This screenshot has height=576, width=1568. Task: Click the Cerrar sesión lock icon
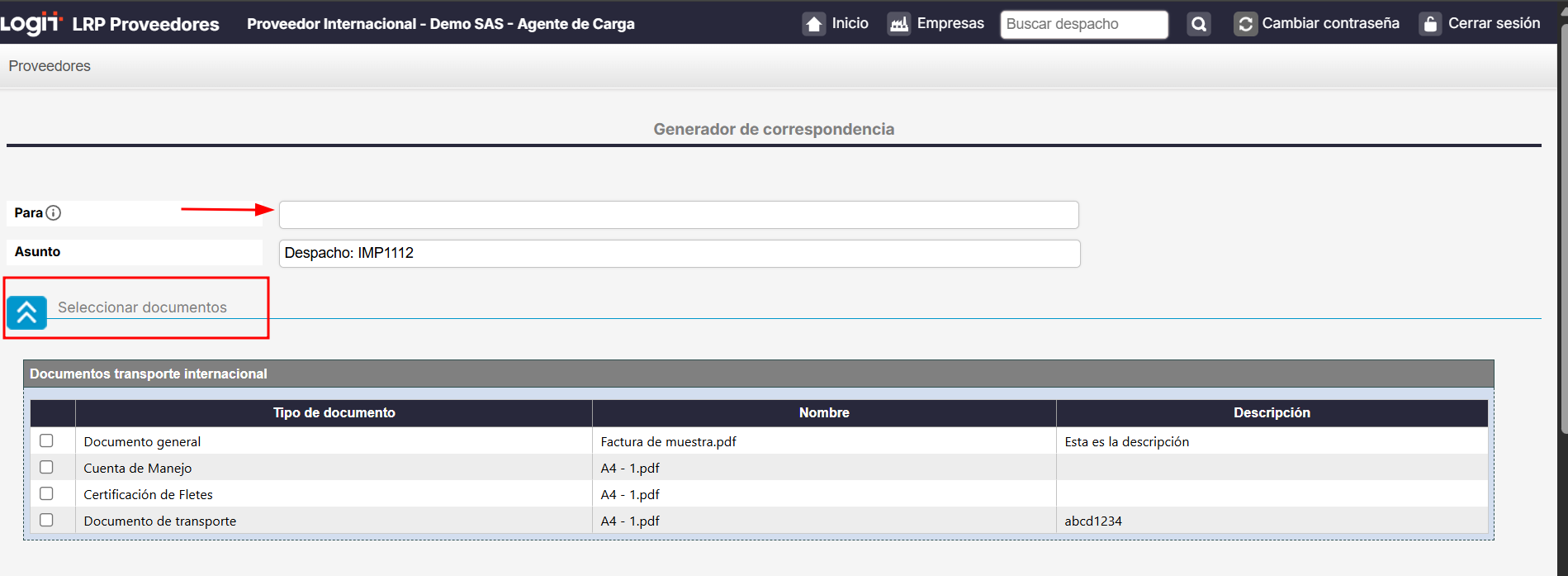(1430, 24)
